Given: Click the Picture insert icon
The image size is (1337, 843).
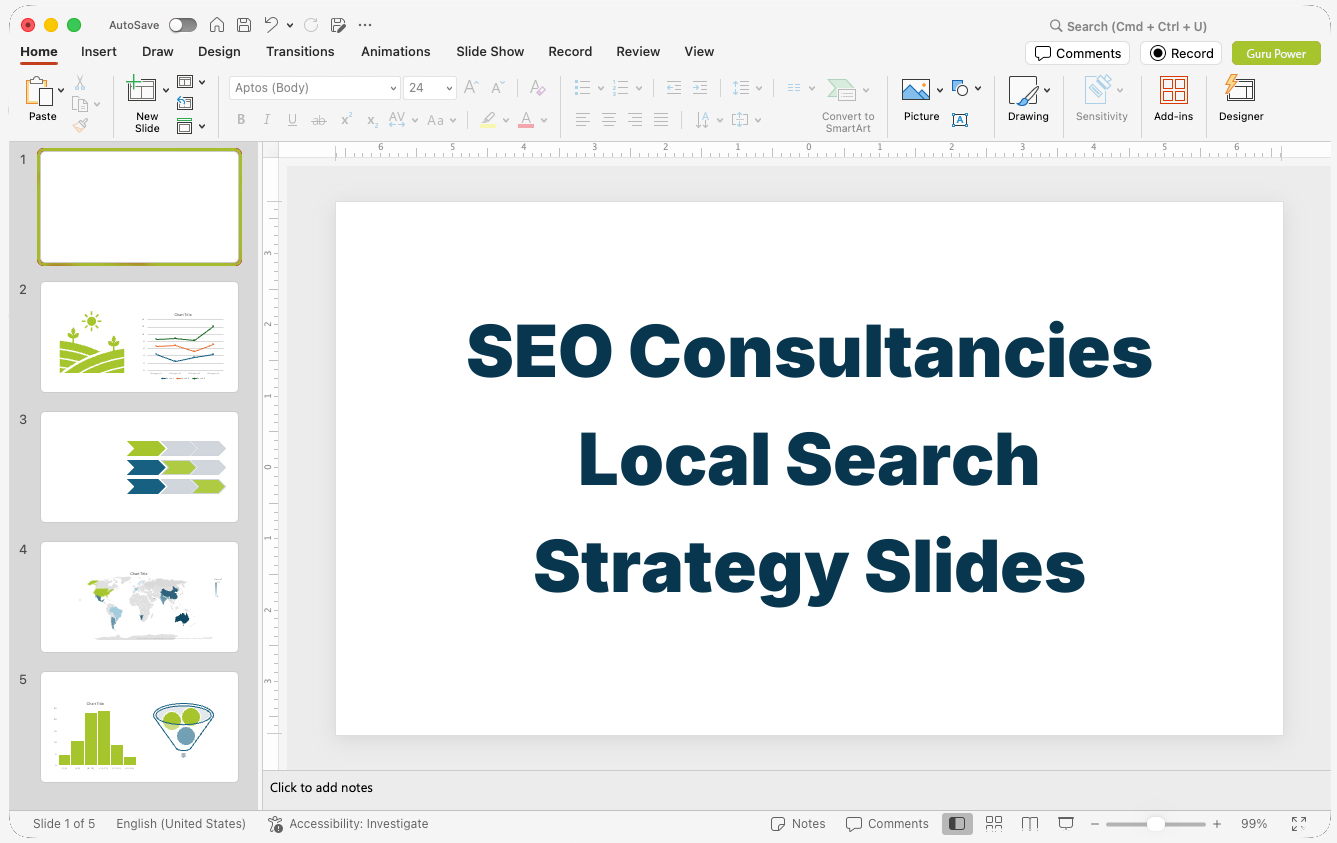Looking at the screenshot, I should pyautogui.click(x=916, y=90).
